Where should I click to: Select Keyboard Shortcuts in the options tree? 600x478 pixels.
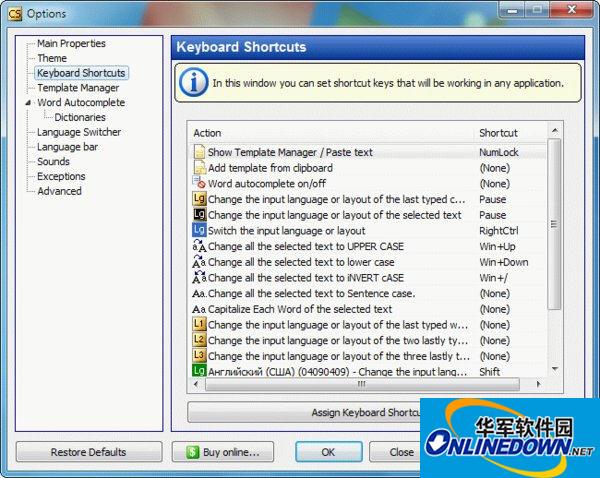tap(81, 73)
